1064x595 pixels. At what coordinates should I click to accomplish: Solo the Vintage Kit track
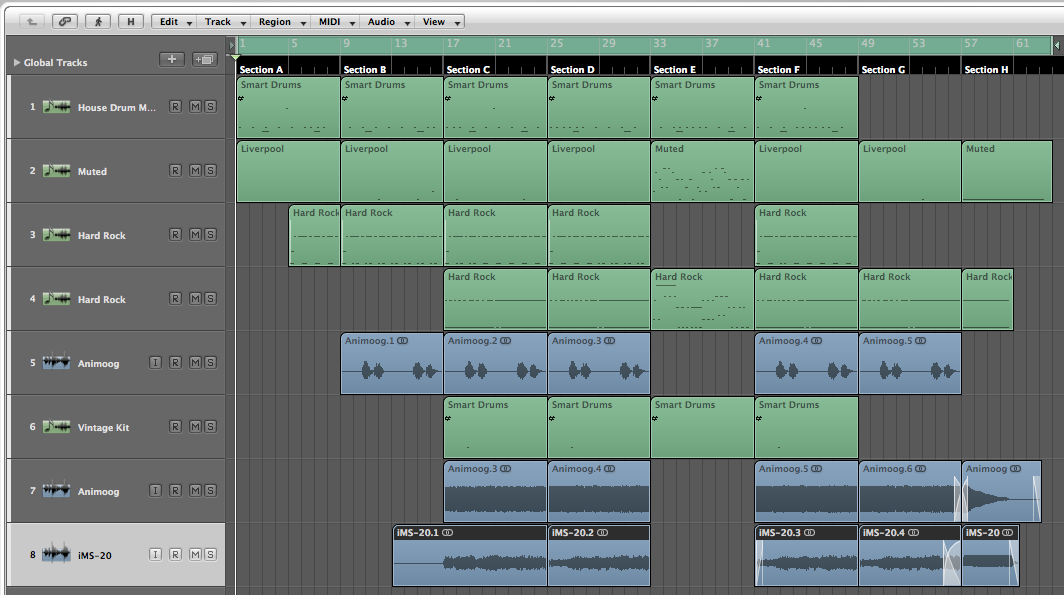tap(210, 426)
